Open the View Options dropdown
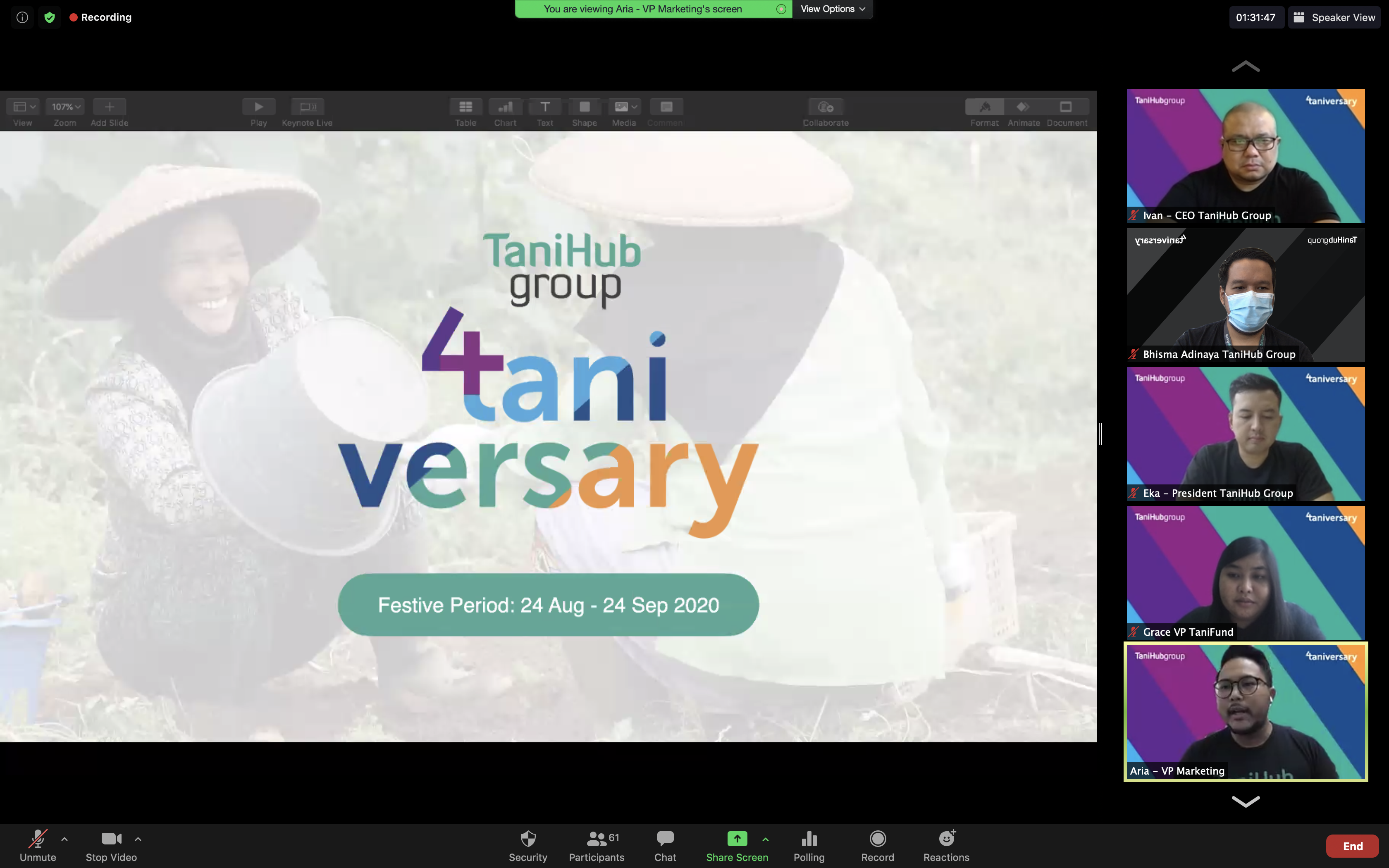The width and height of the screenshot is (1389, 868). [x=832, y=9]
